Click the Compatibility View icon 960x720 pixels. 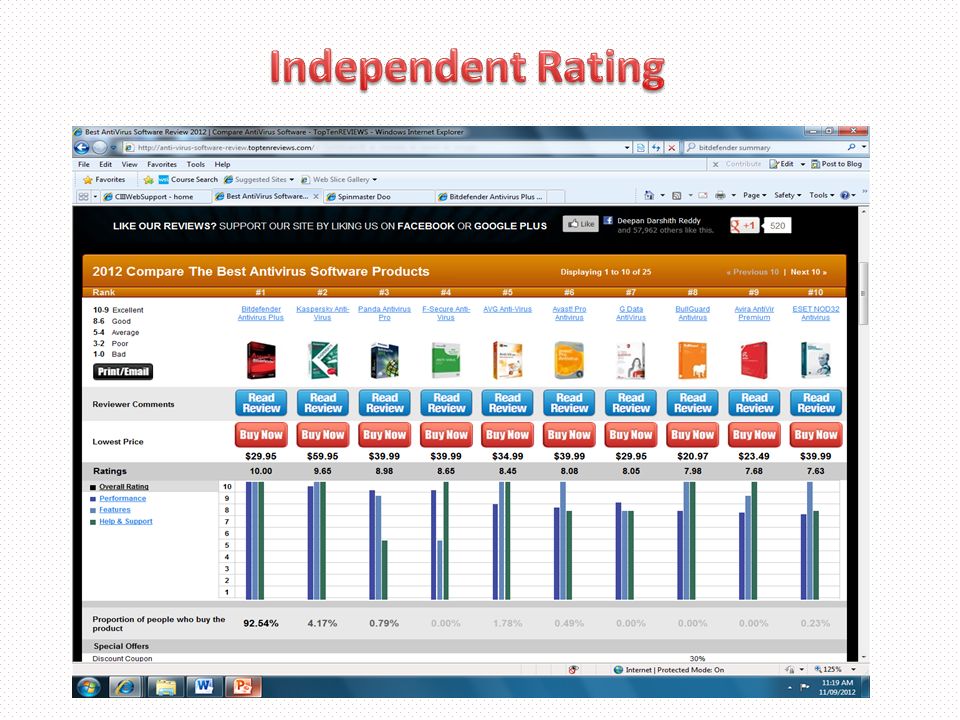pyautogui.click(x=640, y=148)
